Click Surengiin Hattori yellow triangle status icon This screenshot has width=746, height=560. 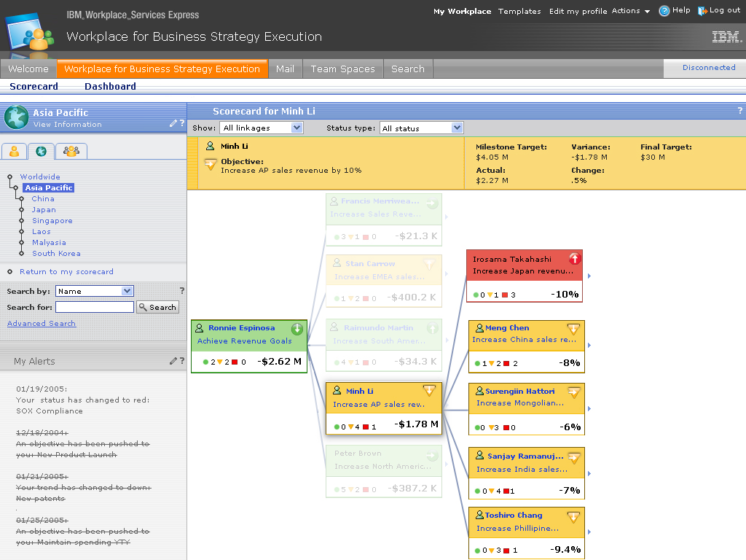tap(574, 392)
